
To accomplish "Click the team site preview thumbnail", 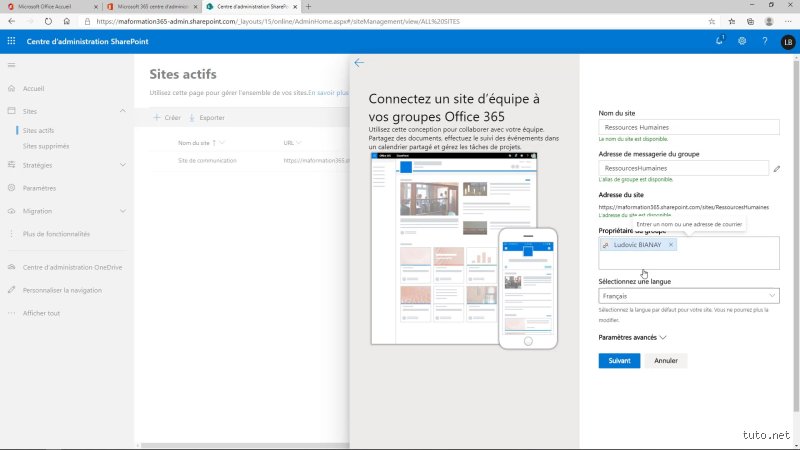I will (x=464, y=251).
